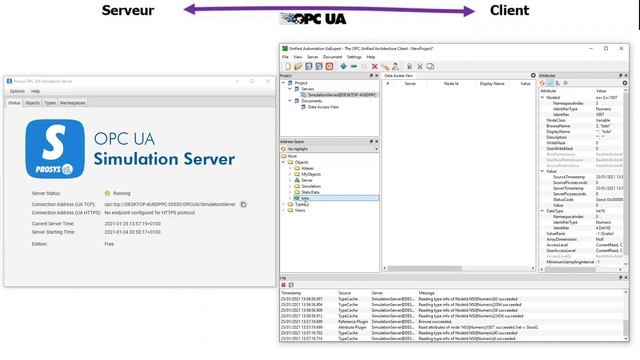The width and height of the screenshot is (640, 360).
Task: Select SimulationServer@DESKTOP in the Project tree
Action: [339, 95]
